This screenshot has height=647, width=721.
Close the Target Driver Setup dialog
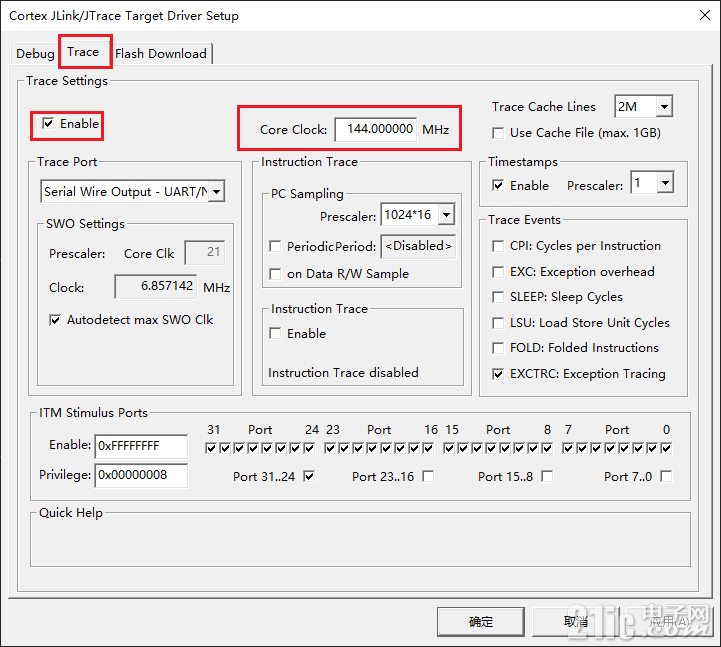click(704, 15)
